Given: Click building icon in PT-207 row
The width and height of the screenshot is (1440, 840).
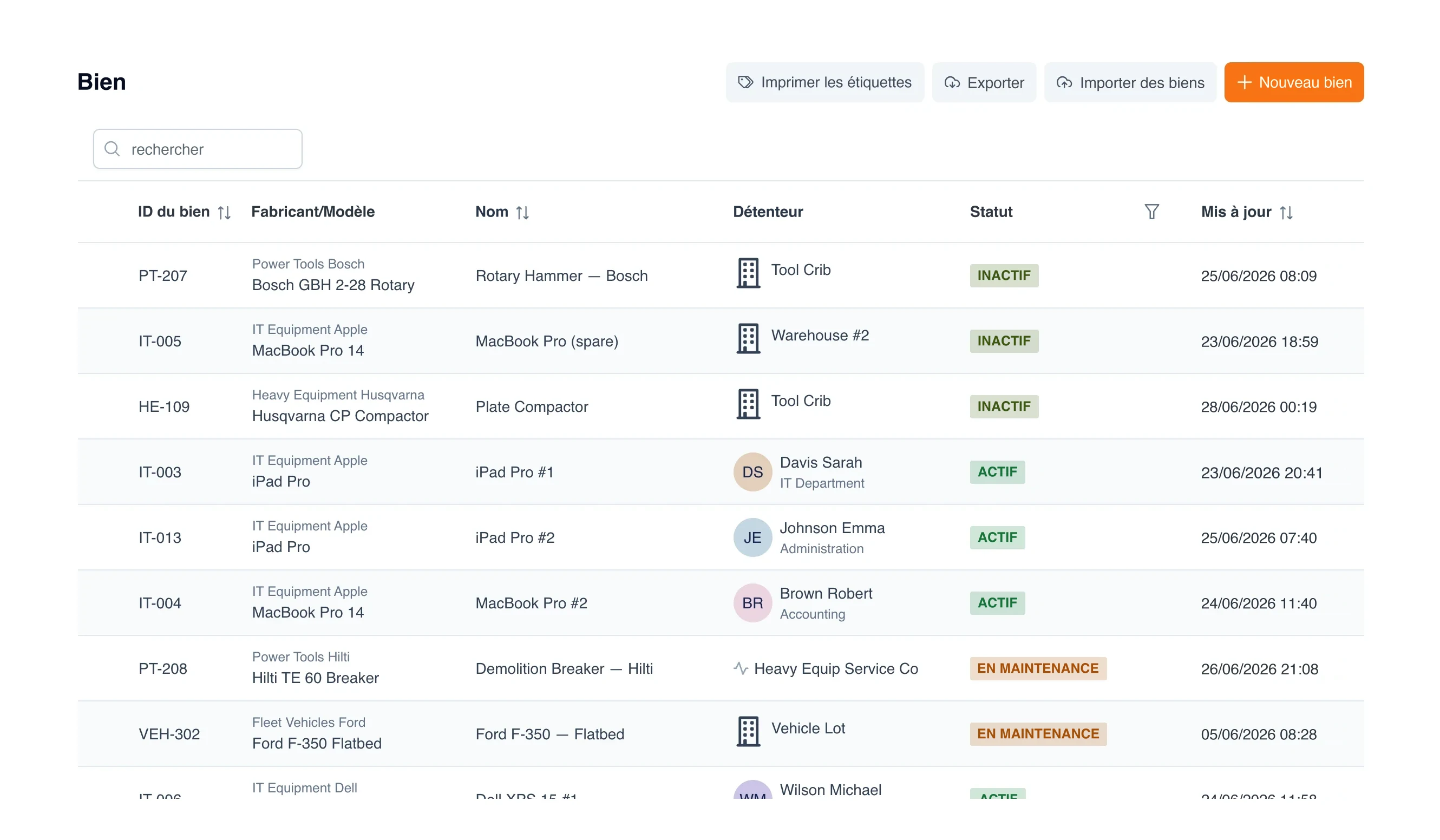Looking at the screenshot, I should [x=748, y=273].
